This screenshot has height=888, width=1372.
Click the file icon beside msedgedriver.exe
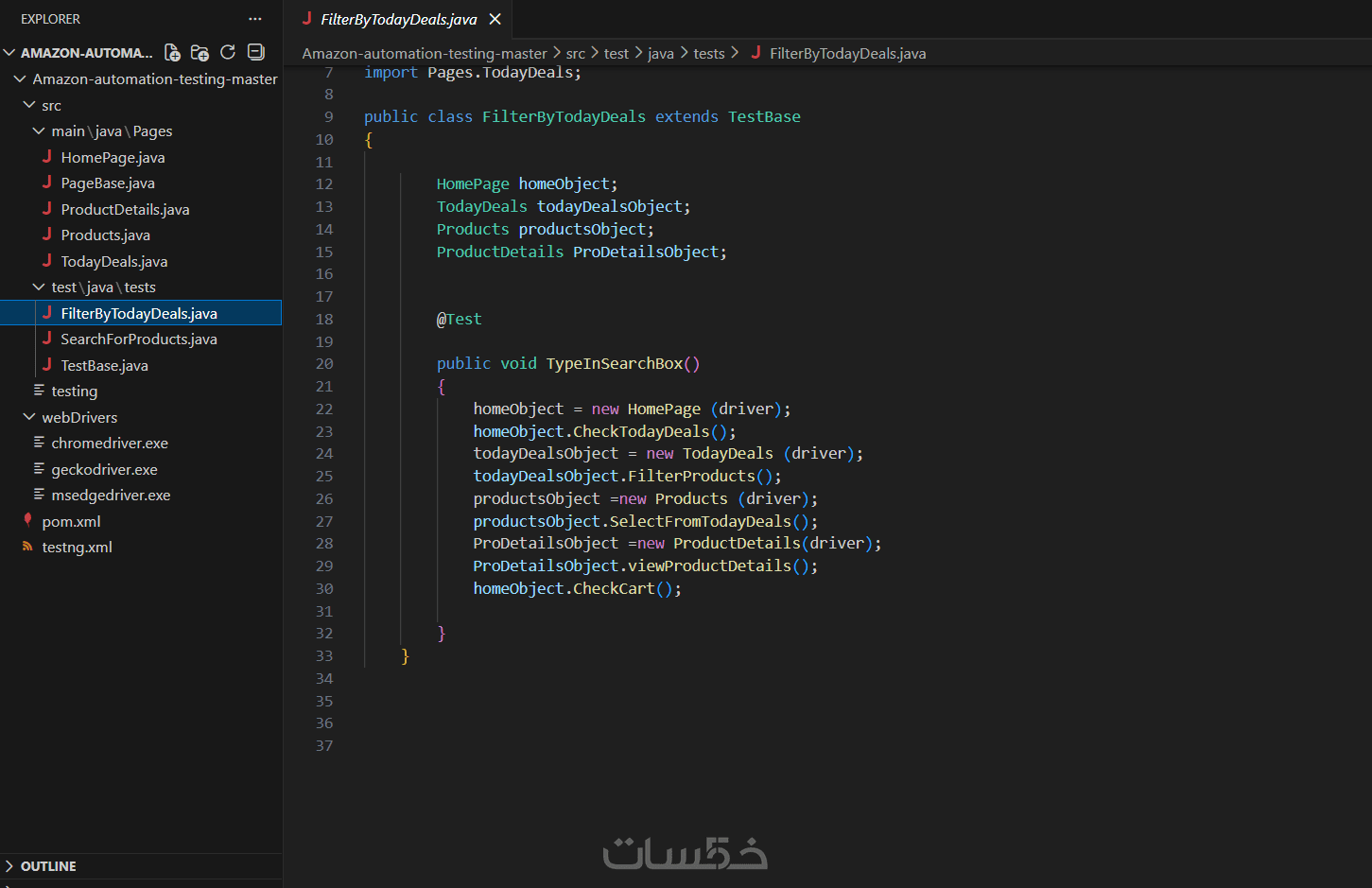tap(39, 495)
